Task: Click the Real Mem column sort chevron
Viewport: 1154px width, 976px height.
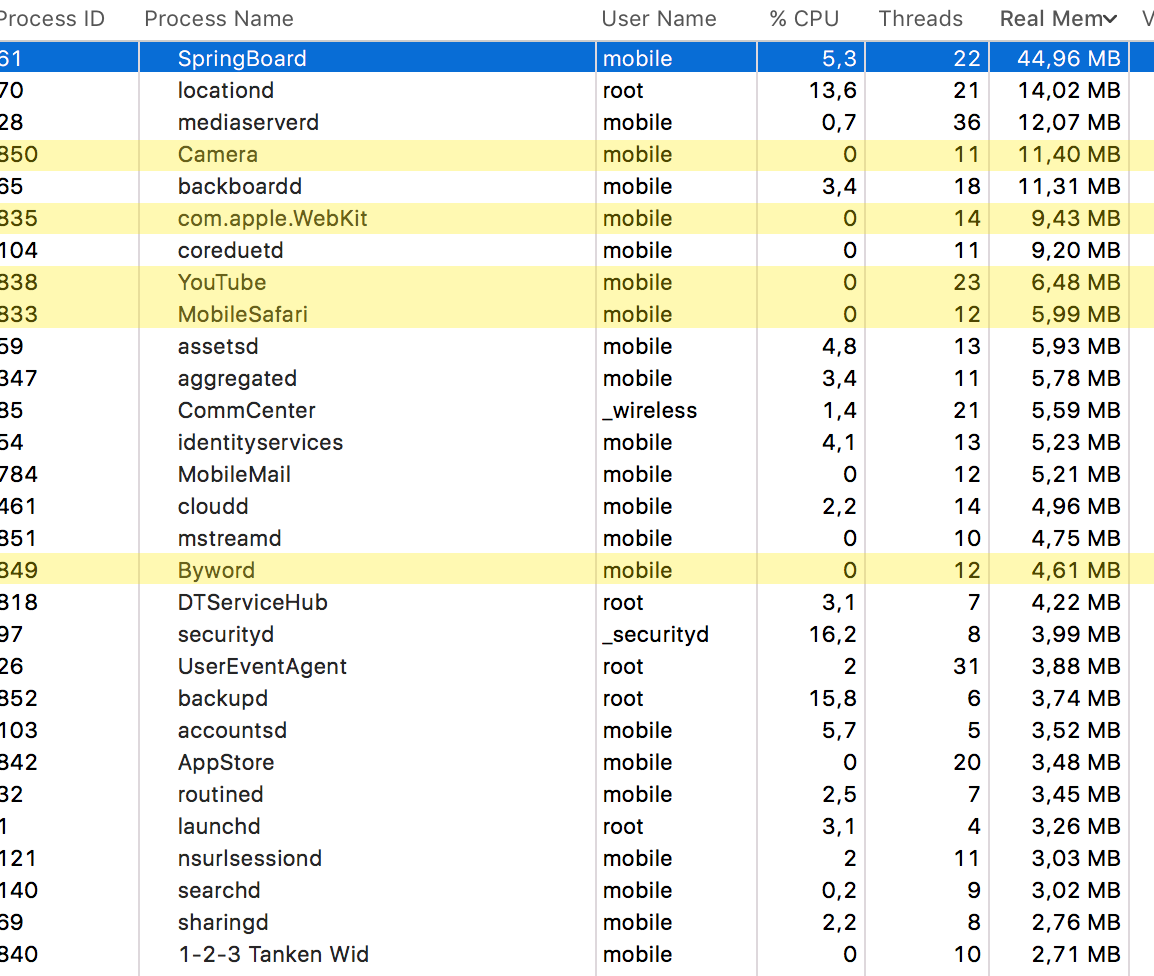Action: pos(1109,20)
